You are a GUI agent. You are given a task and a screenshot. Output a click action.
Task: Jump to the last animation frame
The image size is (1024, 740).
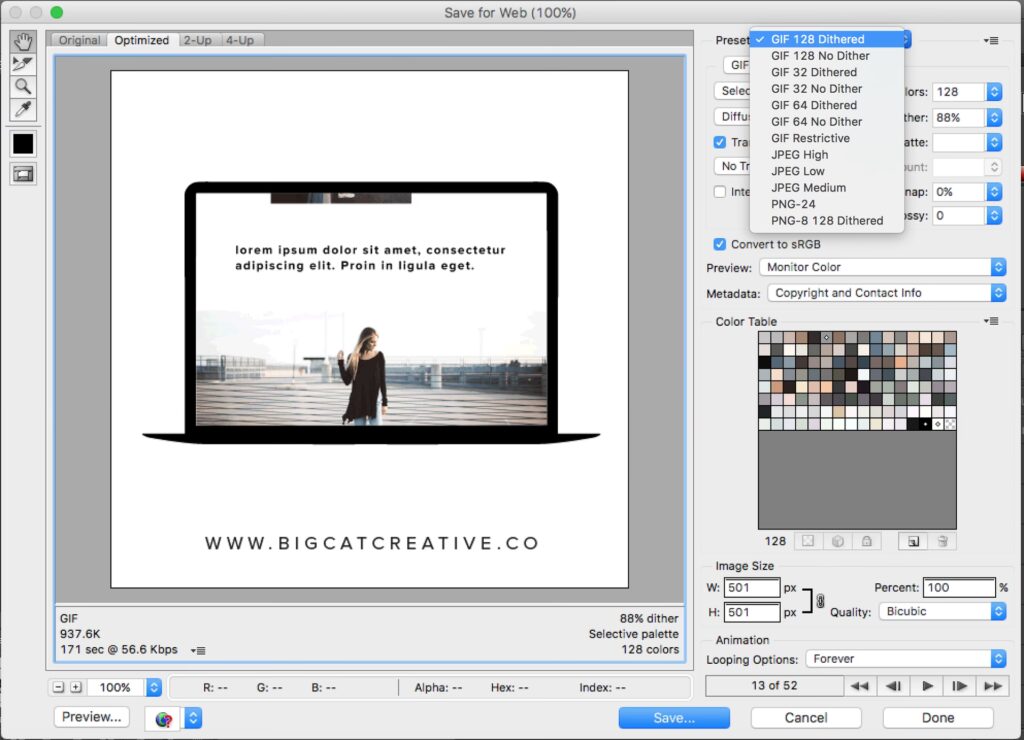pyautogui.click(x=992, y=686)
